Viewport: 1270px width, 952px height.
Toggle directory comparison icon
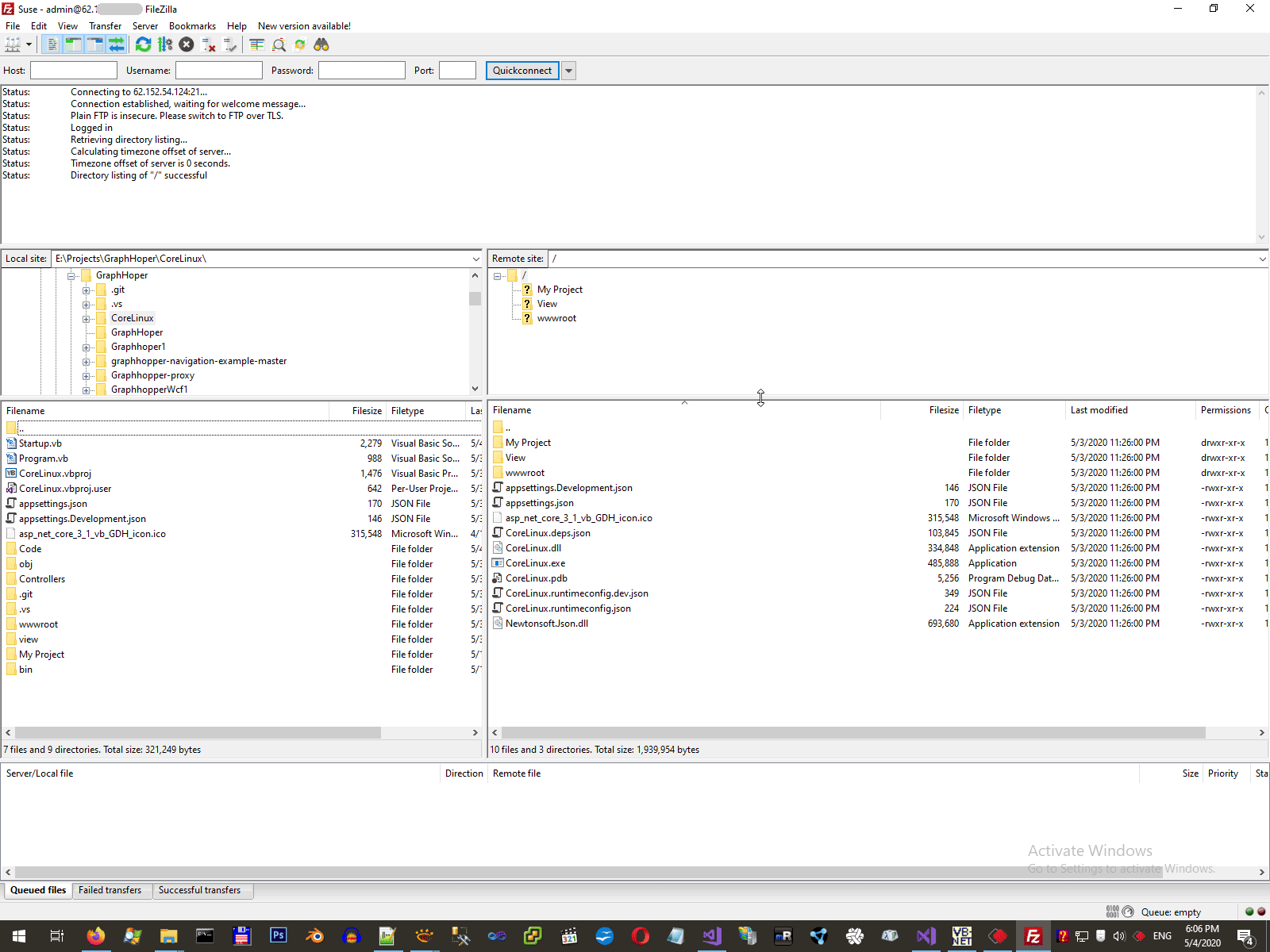coord(279,45)
